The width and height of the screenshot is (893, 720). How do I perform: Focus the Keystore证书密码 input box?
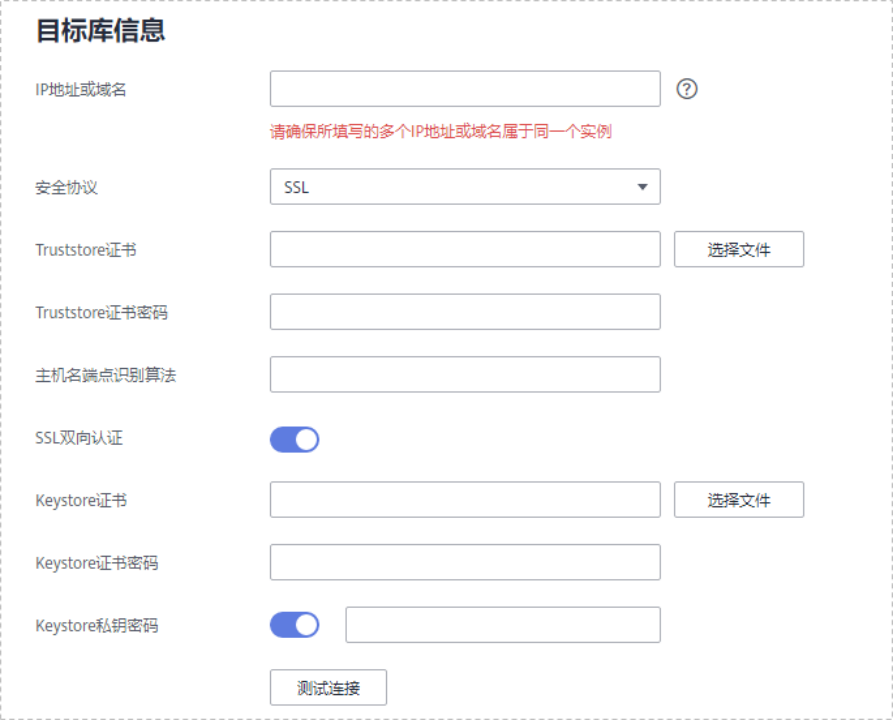(x=465, y=562)
